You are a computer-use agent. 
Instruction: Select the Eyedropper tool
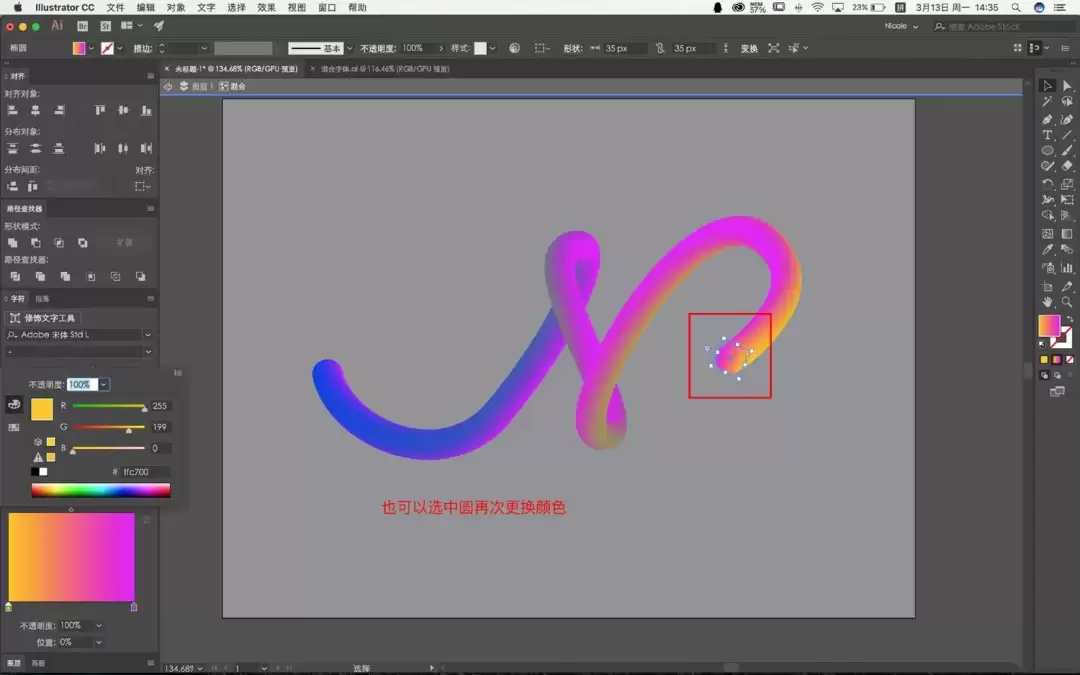[x=1047, y=250]
